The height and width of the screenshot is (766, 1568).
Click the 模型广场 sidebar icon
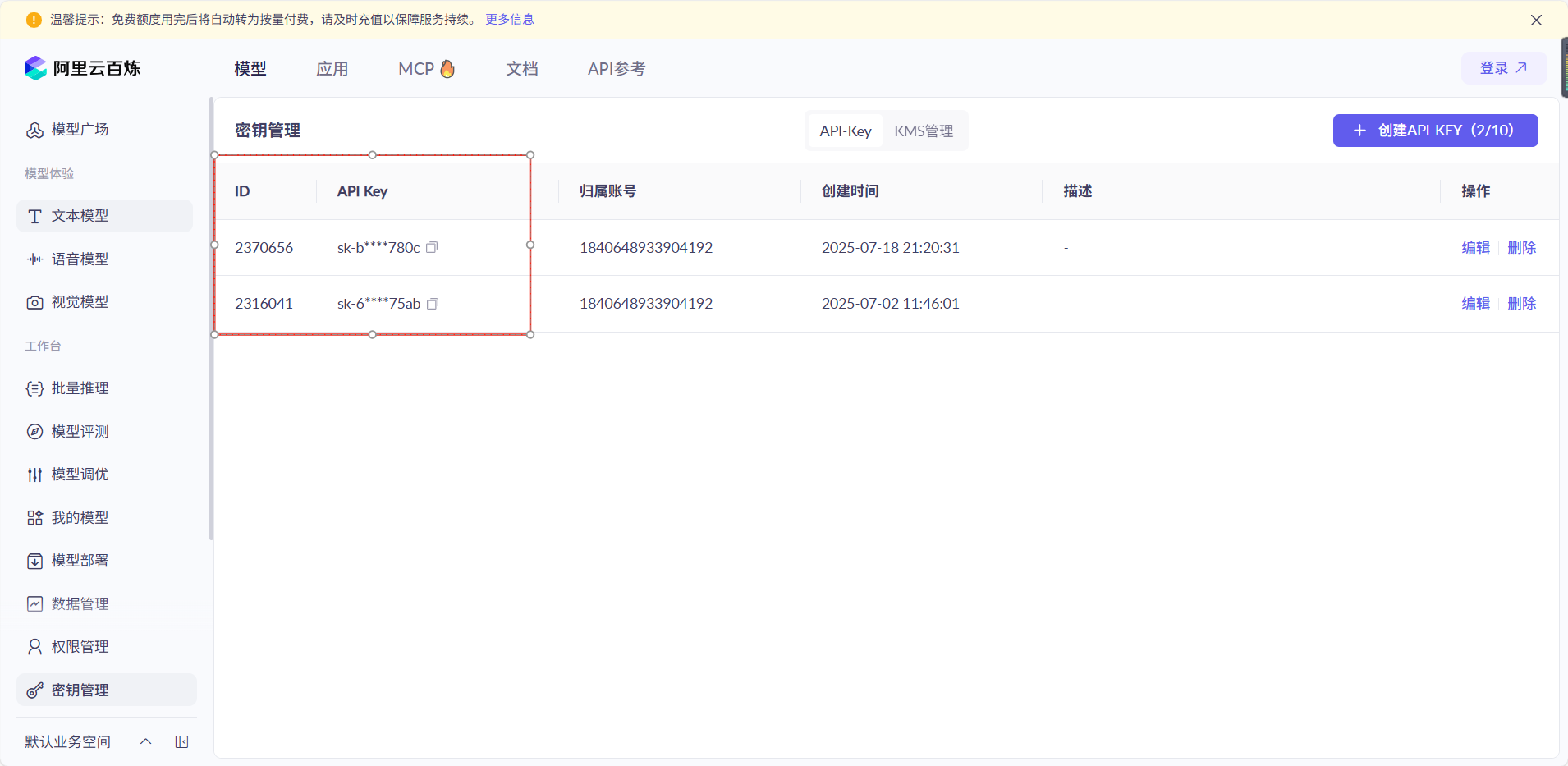click(34, 130)
